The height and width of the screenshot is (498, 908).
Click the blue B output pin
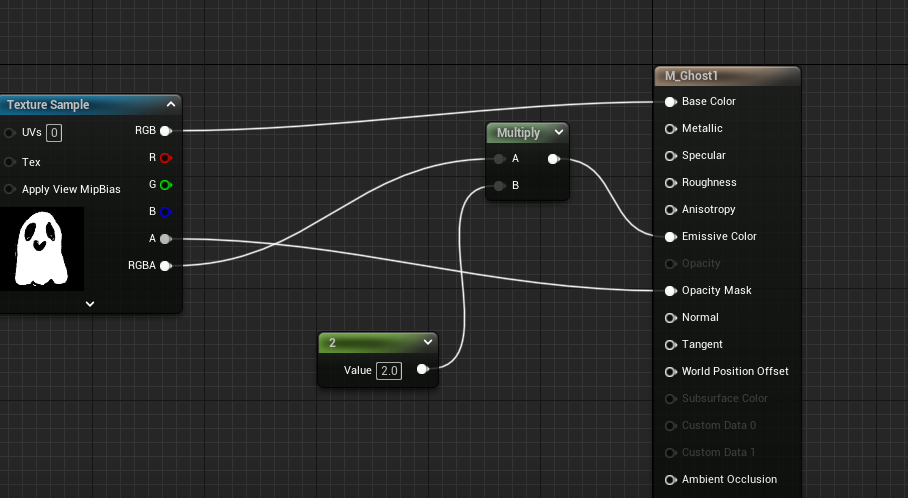click(165, 212)
